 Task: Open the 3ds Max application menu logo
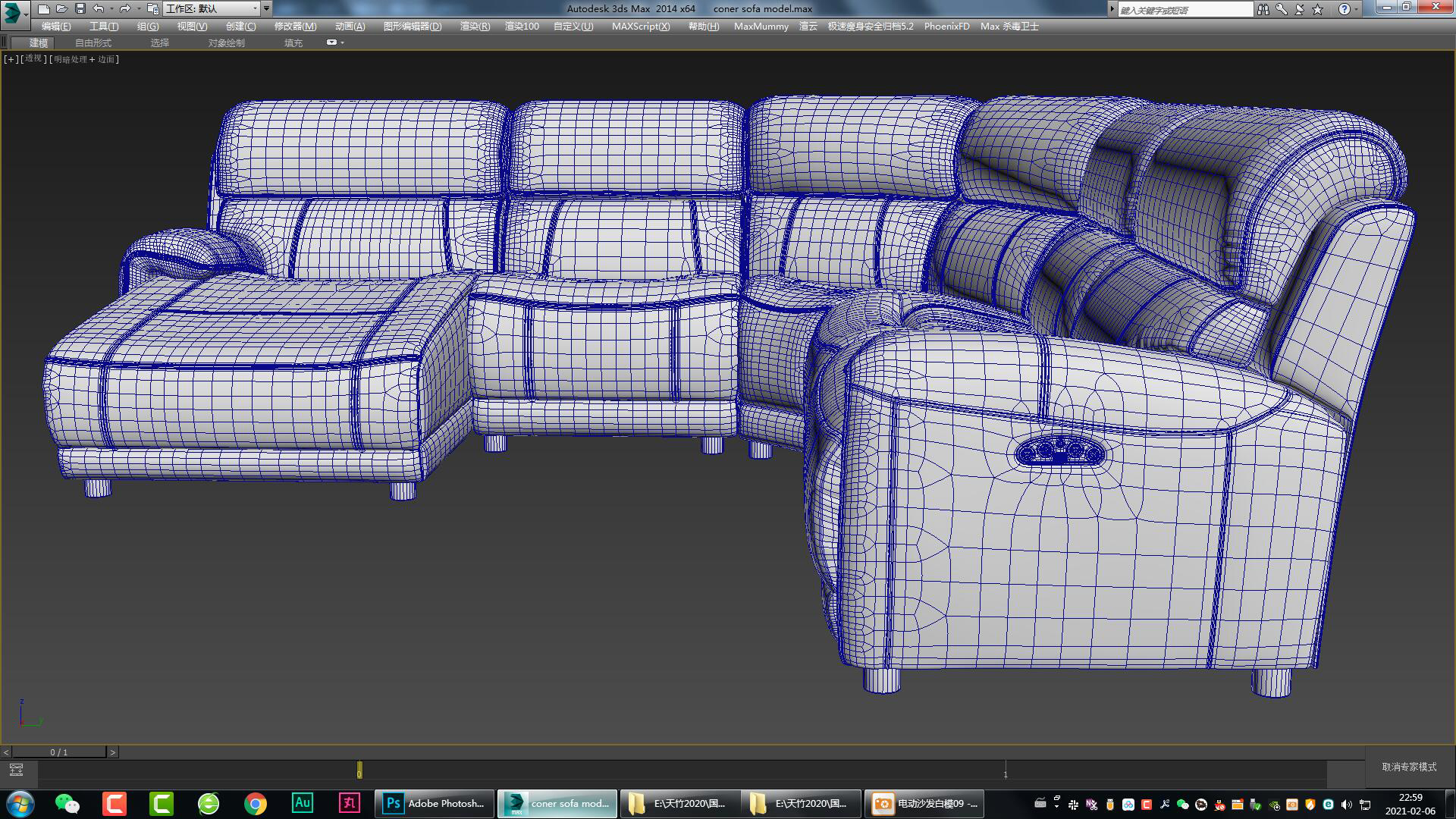coord(11,8)
